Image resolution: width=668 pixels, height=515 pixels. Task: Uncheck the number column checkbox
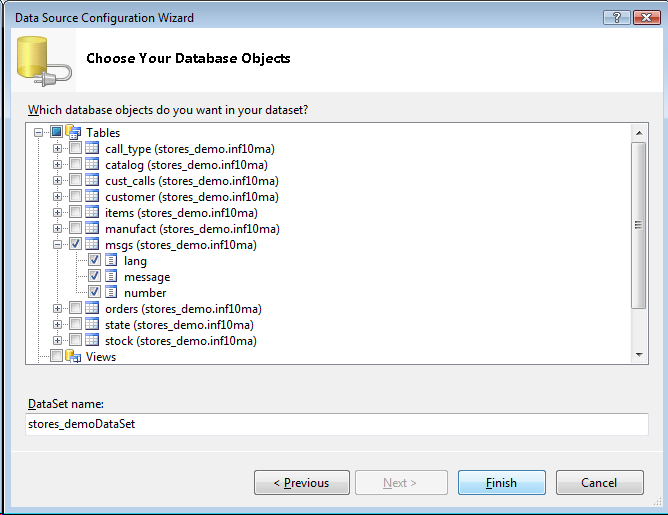tap(94, 293)
